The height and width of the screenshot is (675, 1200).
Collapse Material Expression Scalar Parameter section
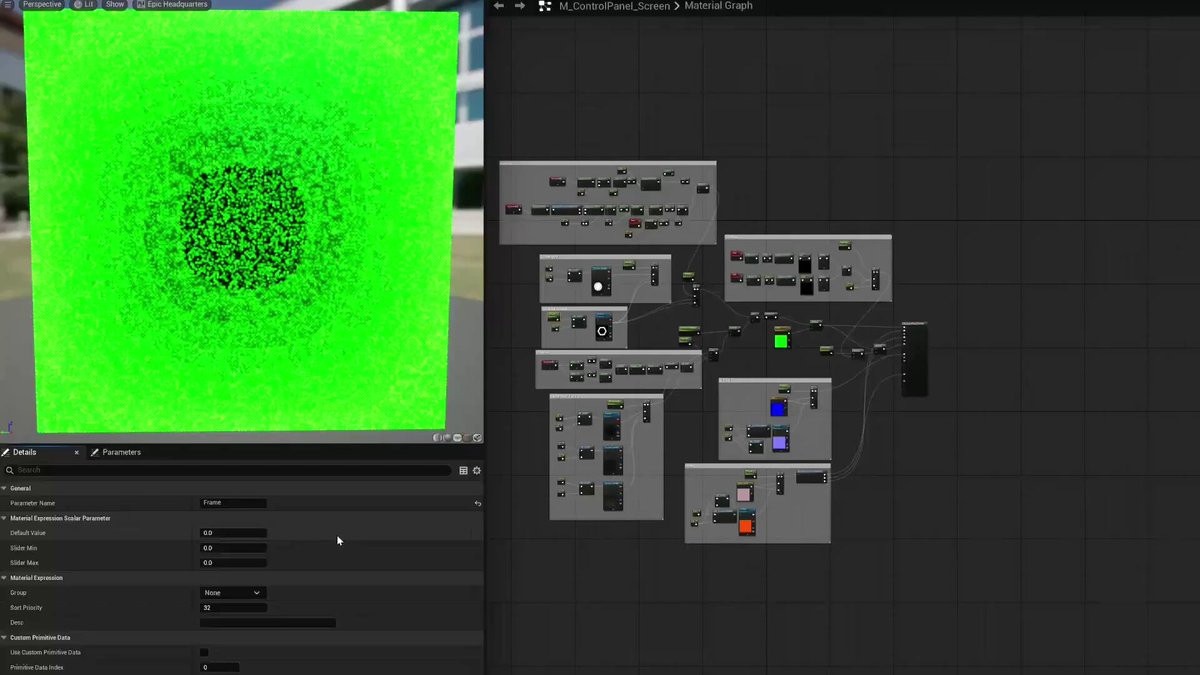click(4, 518)
